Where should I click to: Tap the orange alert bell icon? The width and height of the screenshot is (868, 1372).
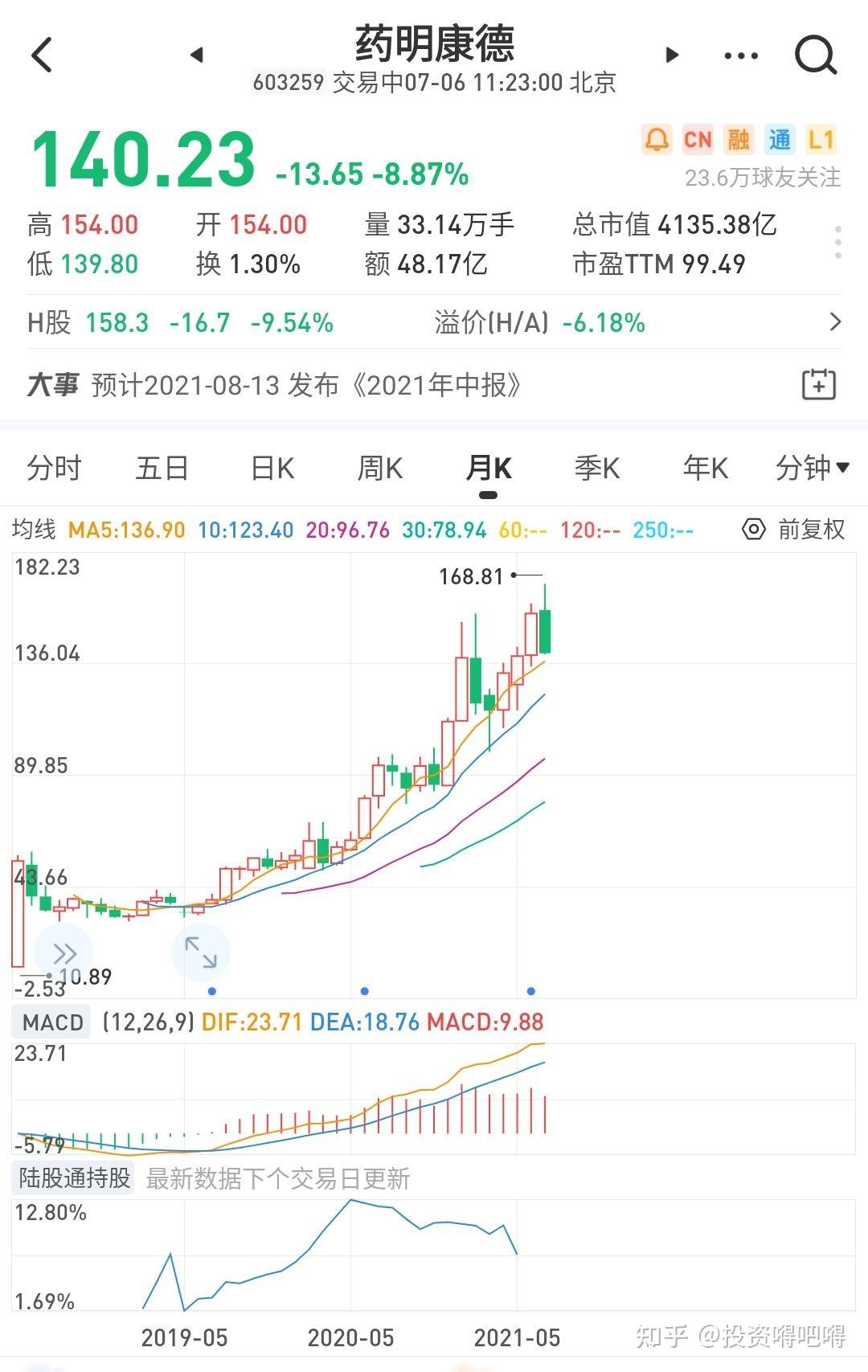click(x=657, y=140)
